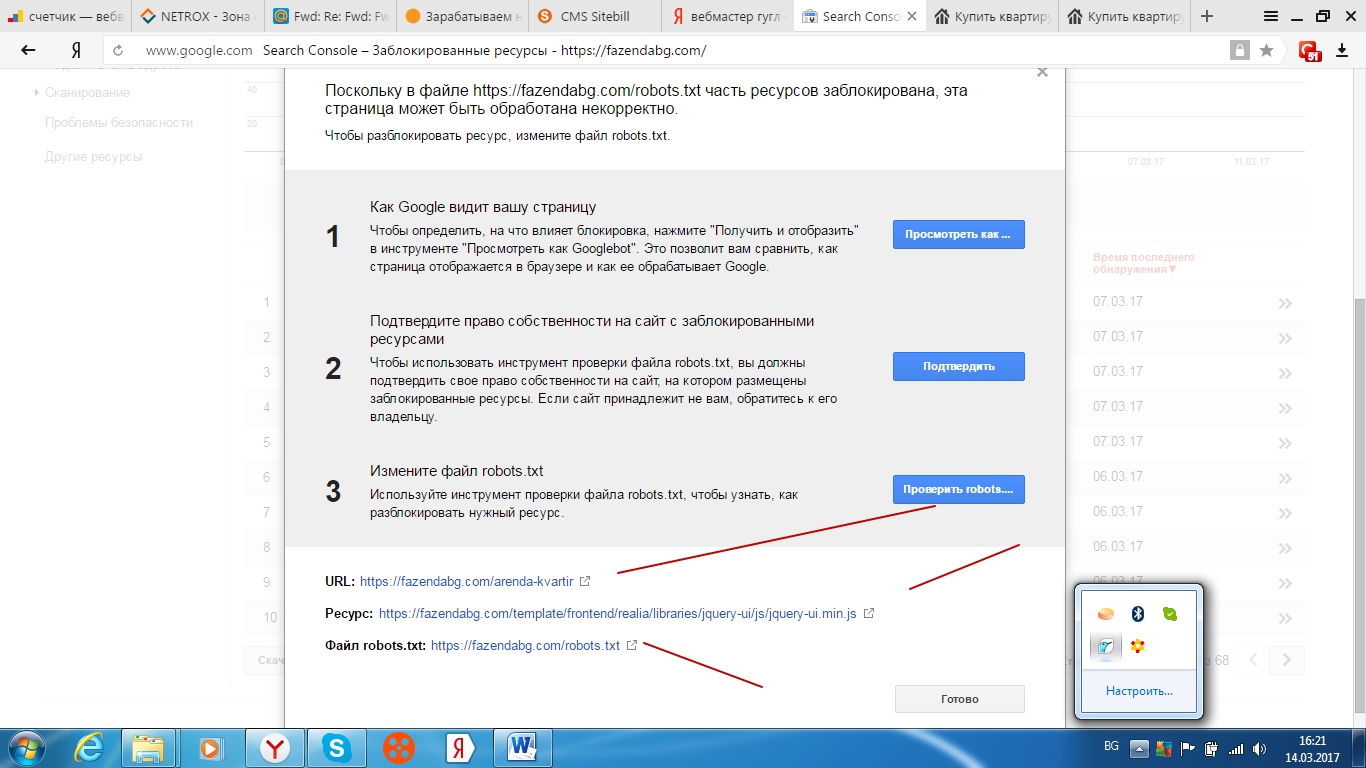Open the red extension icon with badge 51

pyautogui.click(x=1310, y=50)
